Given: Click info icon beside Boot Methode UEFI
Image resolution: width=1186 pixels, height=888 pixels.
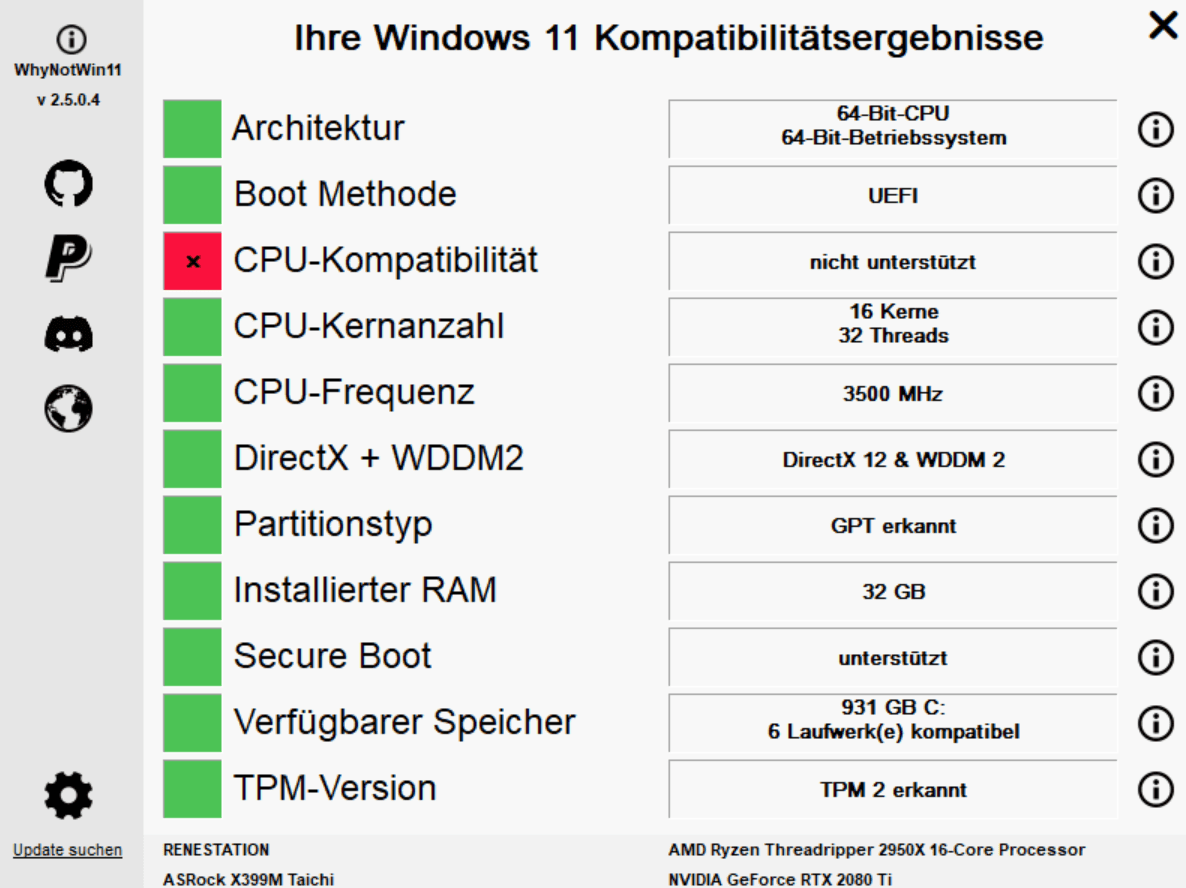Looking at the screenshot, I should pos(1156,195).
